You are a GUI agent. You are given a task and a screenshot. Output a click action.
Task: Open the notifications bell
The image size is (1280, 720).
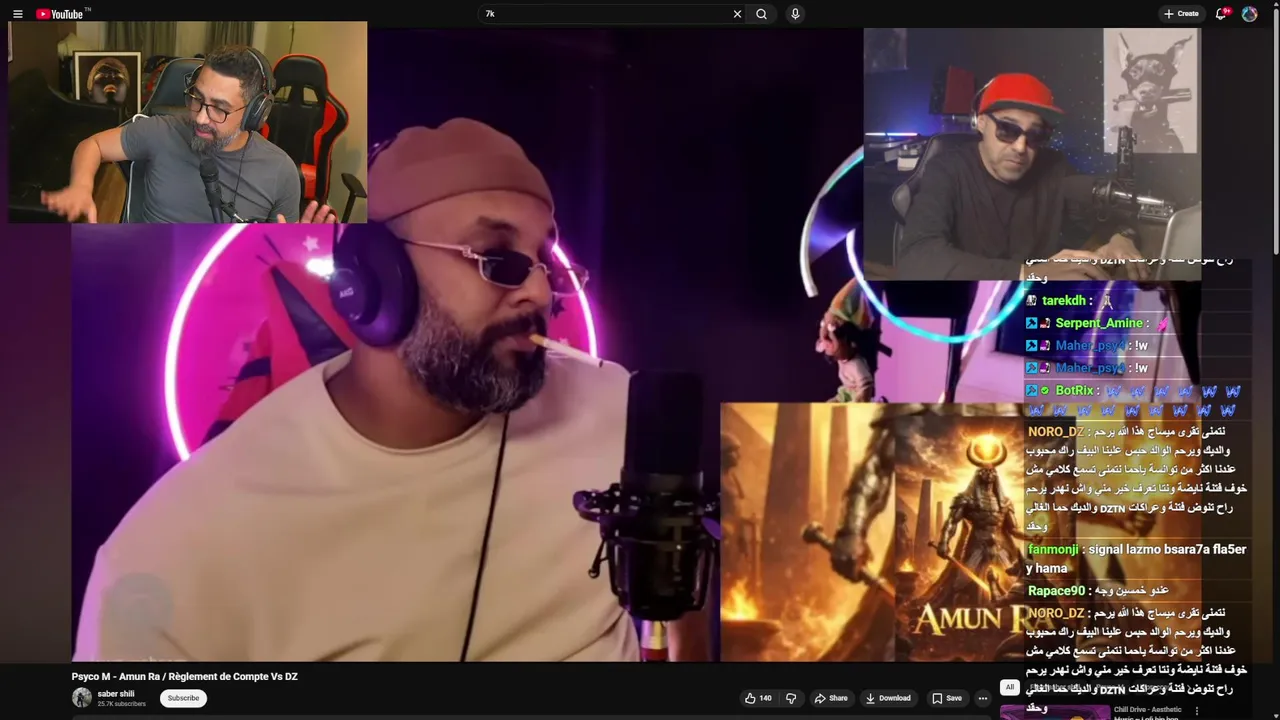(x=1221, y=14)
